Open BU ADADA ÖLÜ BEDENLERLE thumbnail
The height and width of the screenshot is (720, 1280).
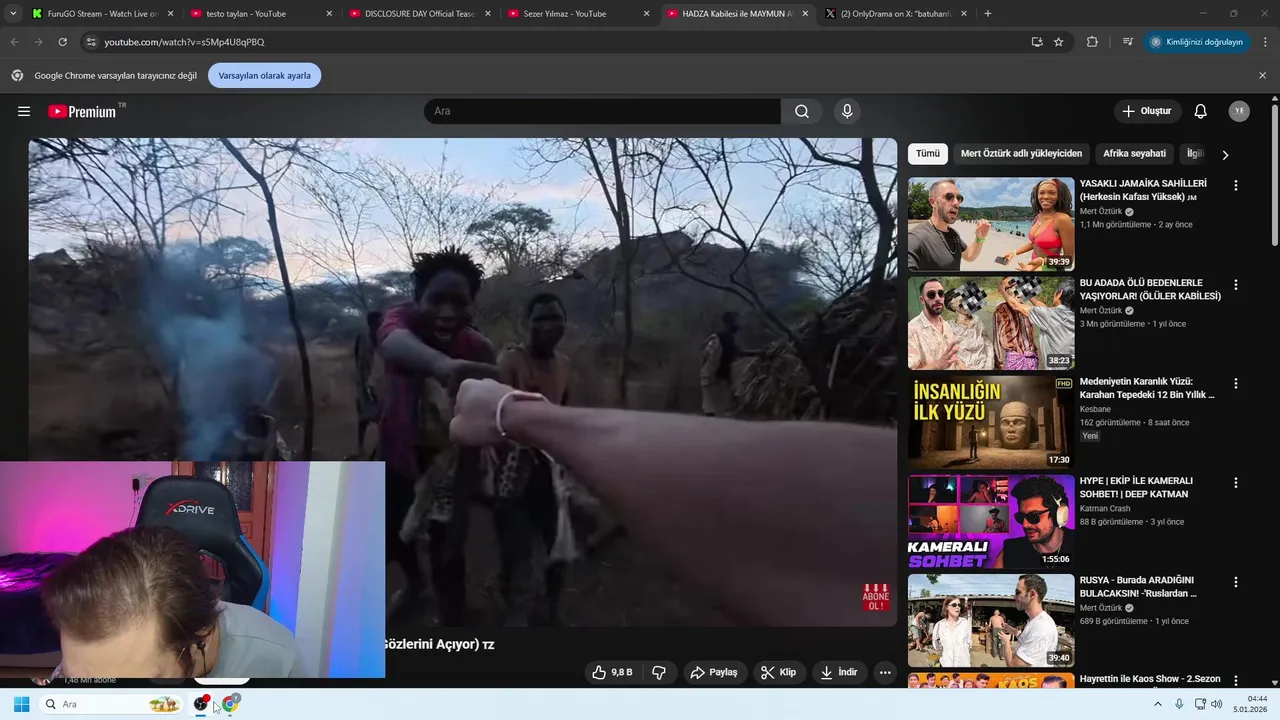click(991, 323)
